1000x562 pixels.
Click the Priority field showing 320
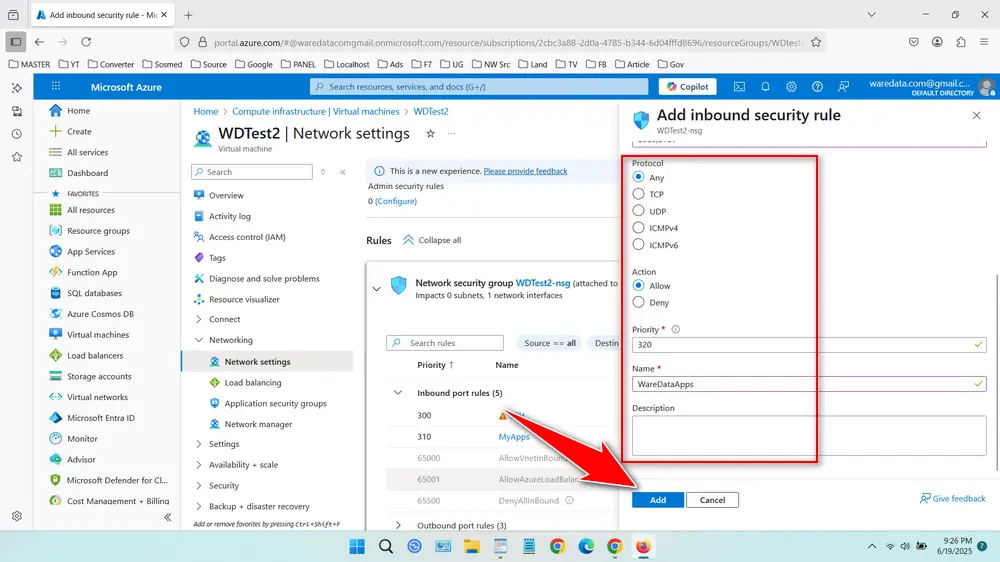(x=809, y=344)
